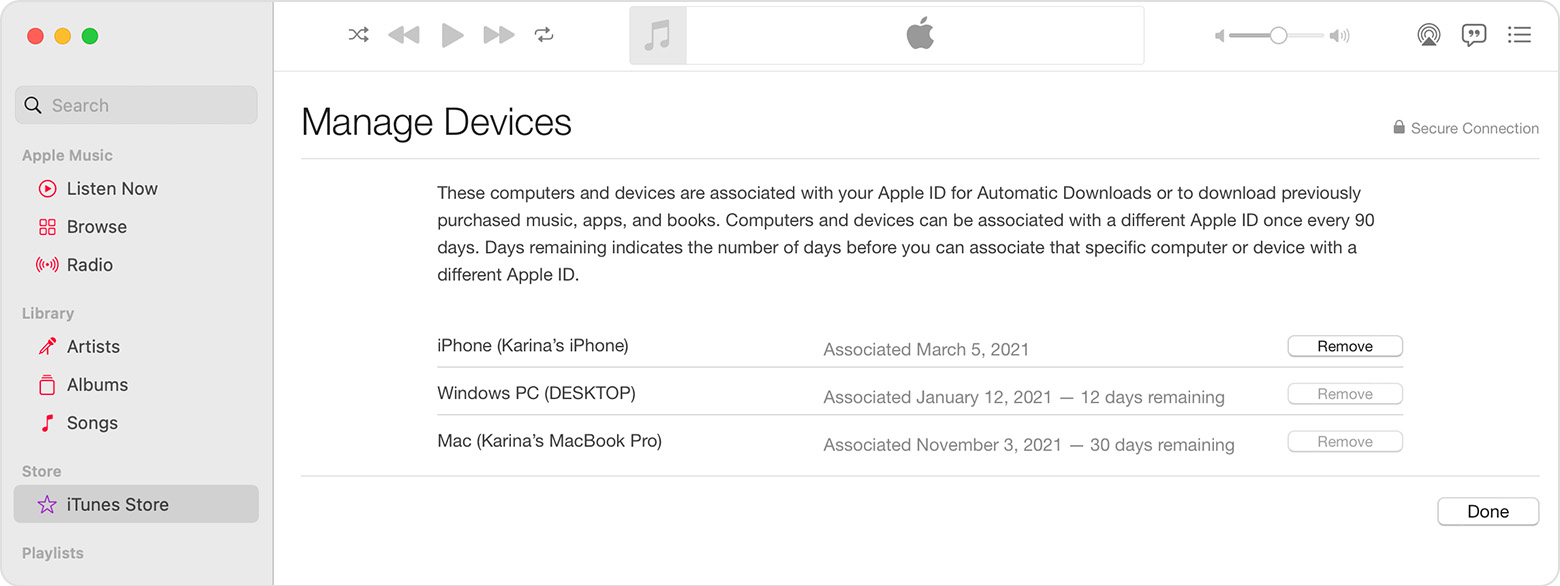This screenshot has height=586, width=1560.
Task: Play the current track
Action: click(x=452, y=34)
